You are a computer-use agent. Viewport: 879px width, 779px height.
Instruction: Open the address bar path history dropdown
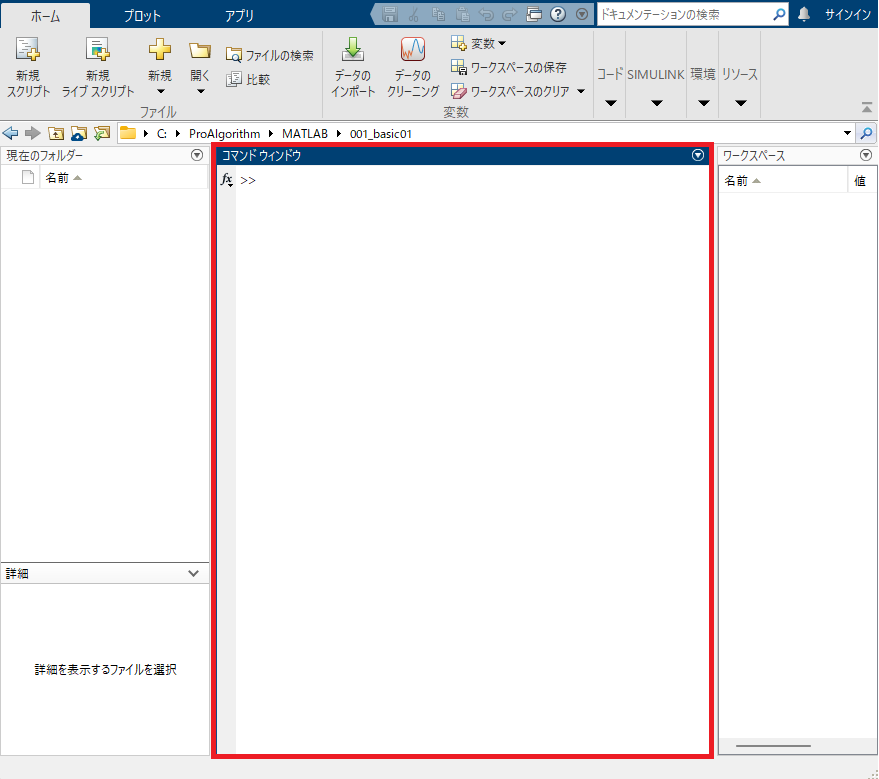(x=848, y=133)
